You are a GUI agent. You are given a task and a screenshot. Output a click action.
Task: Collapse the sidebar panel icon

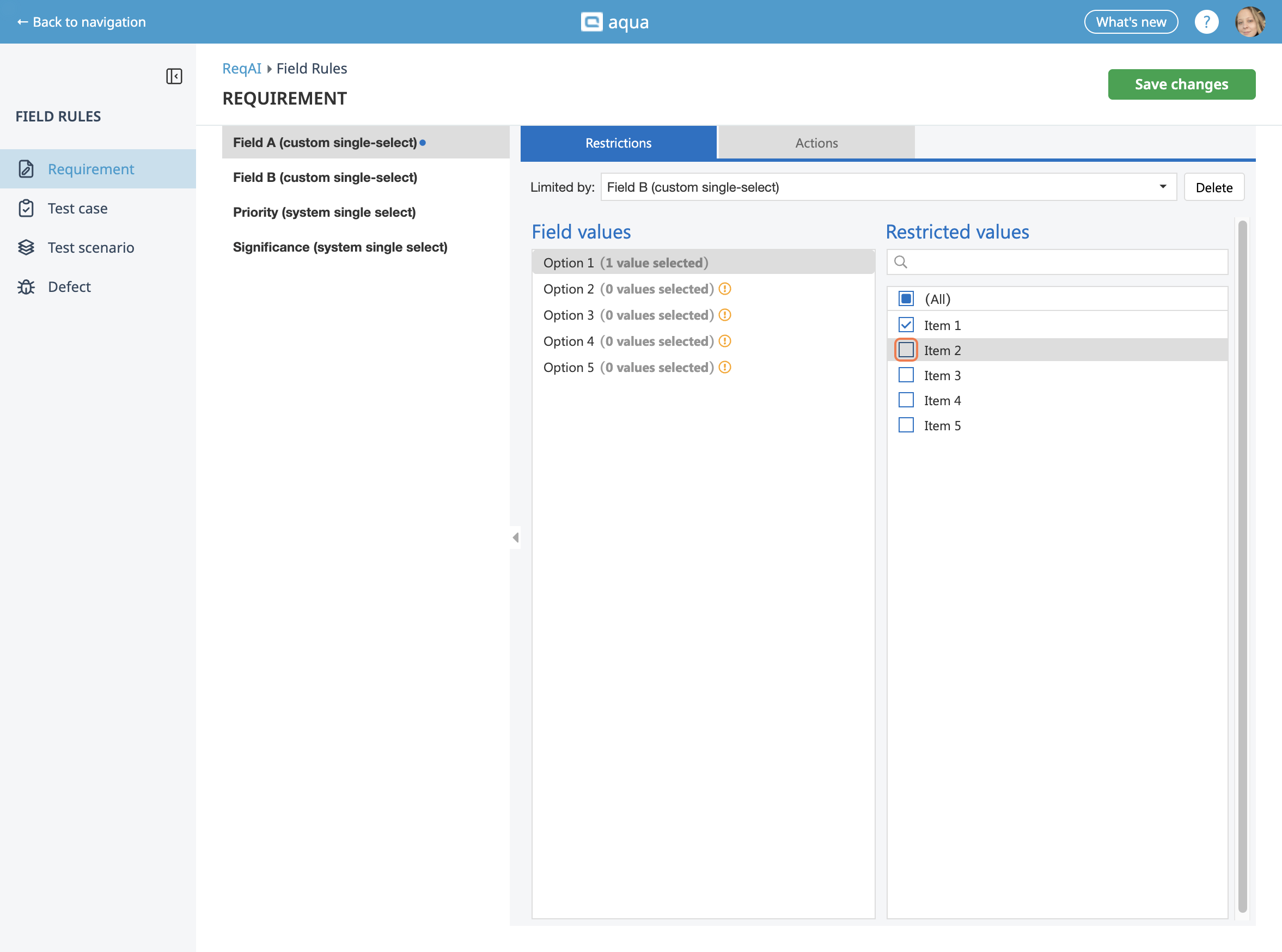(174, 76)
